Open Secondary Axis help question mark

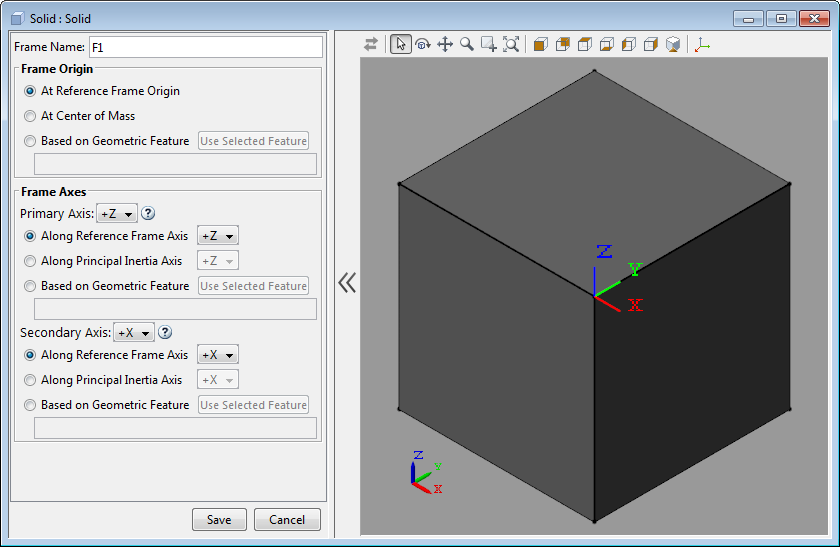tap(165, 332)
